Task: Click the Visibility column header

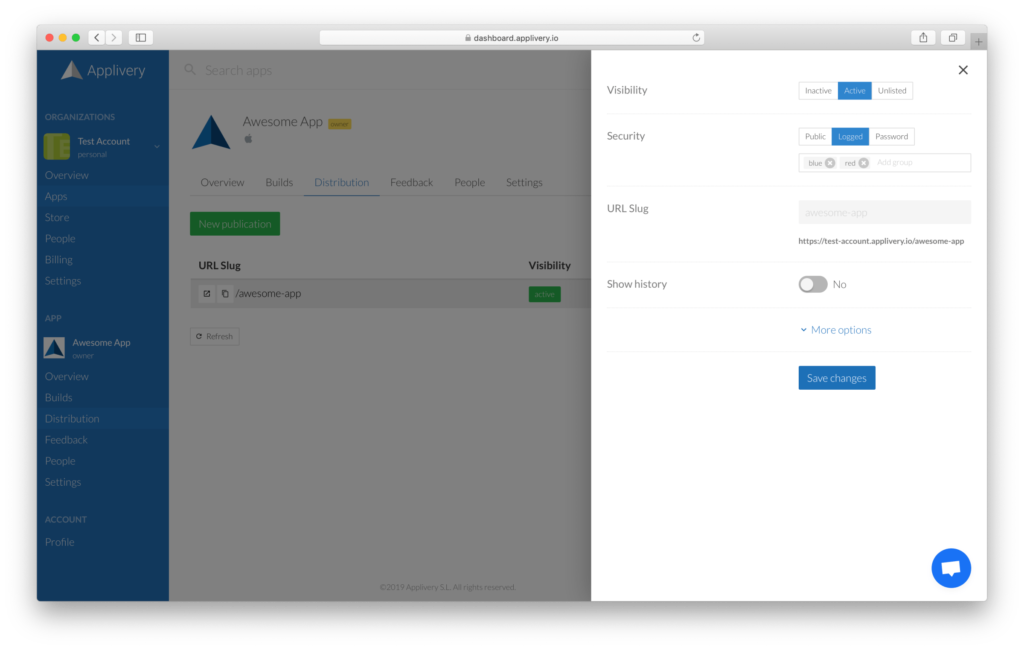Action: coord(549,265)
